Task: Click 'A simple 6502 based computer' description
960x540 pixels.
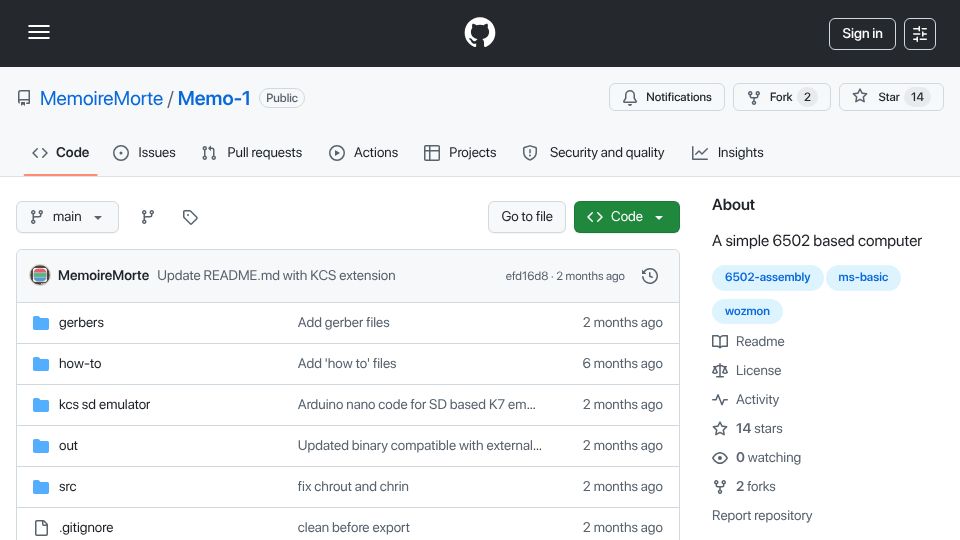Action: coord(817,241)
